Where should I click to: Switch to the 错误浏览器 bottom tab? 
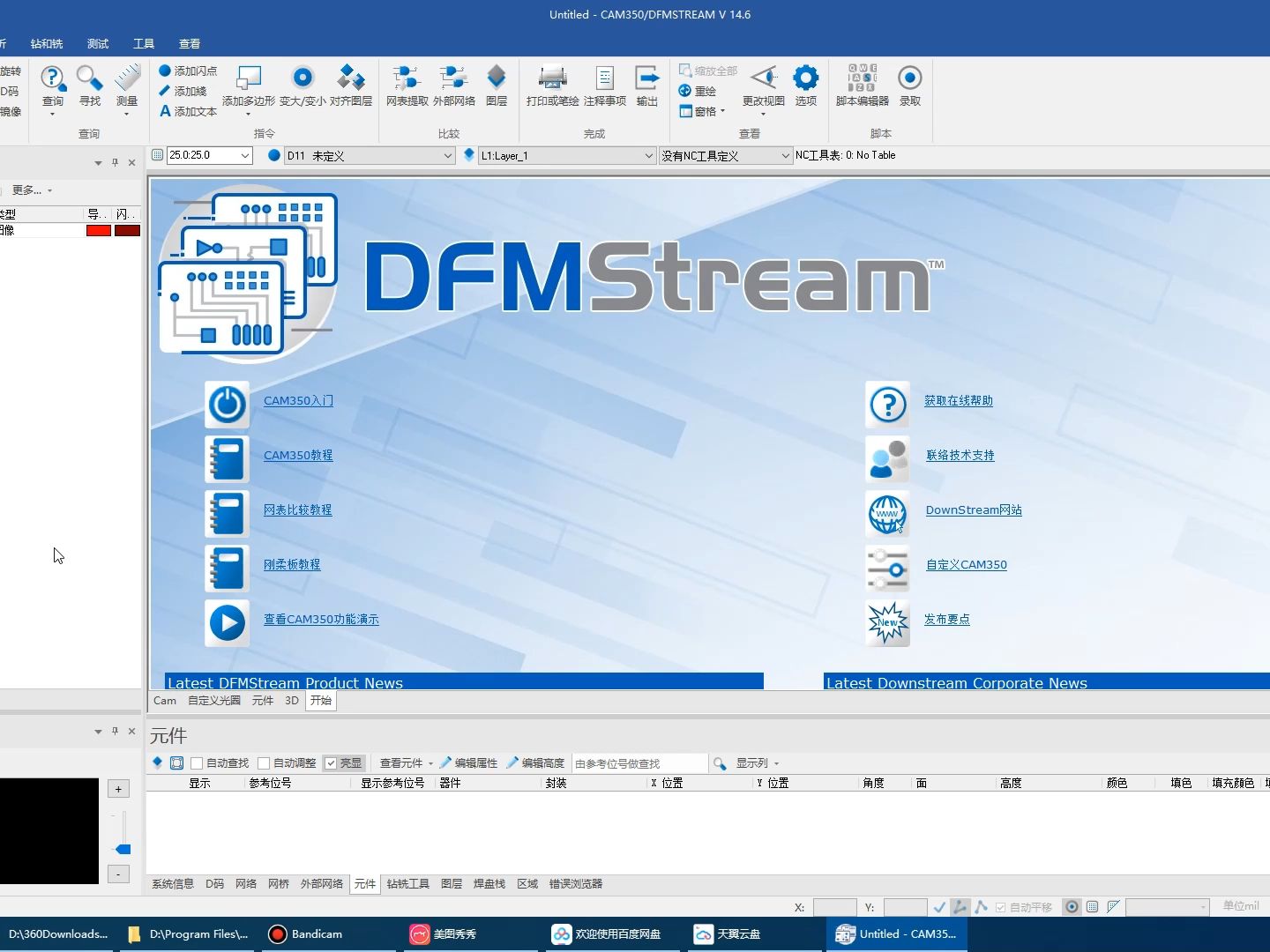click(x=576, y=884)
